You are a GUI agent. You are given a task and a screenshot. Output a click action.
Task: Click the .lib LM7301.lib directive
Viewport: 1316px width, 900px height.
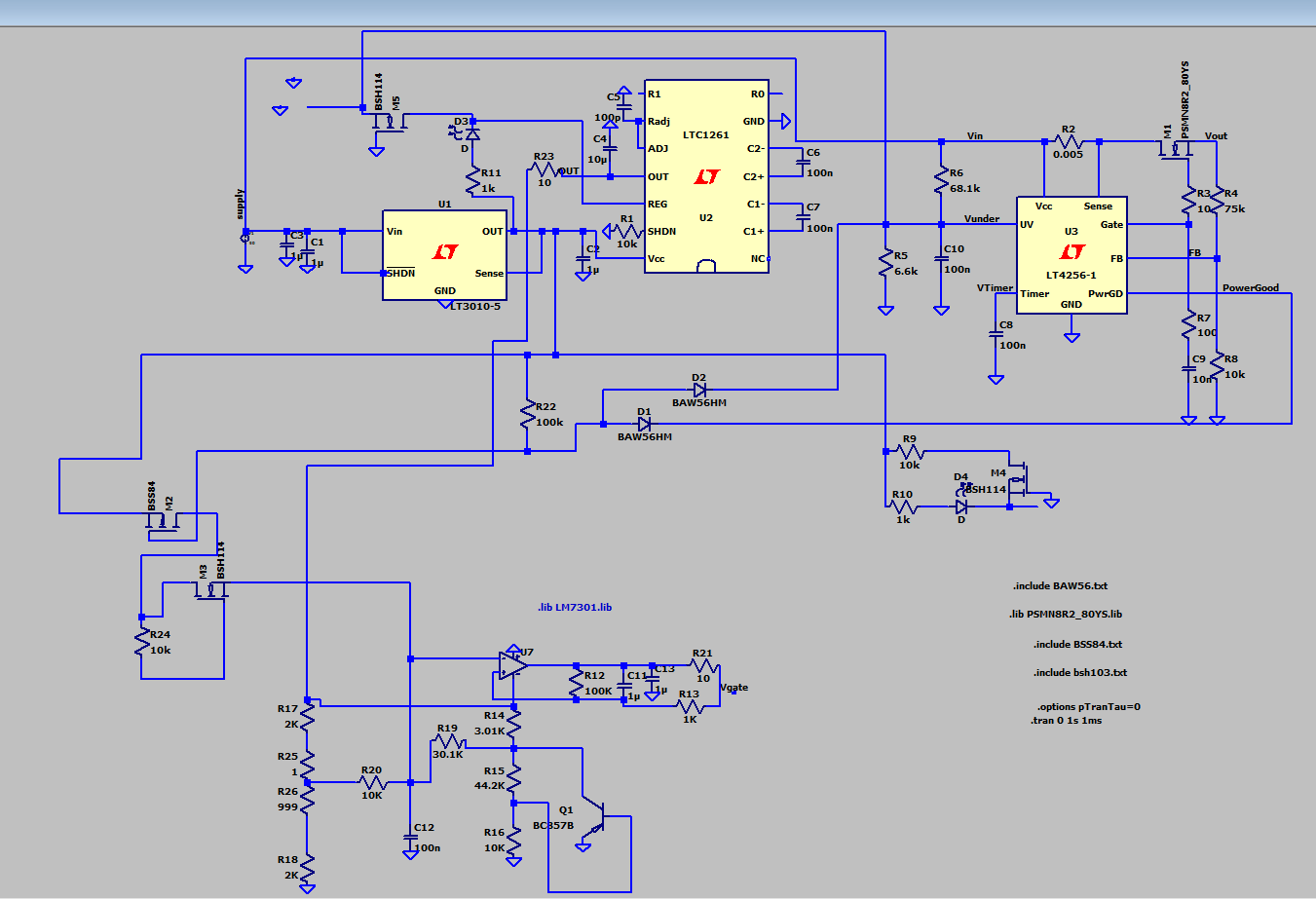(575, 608)
